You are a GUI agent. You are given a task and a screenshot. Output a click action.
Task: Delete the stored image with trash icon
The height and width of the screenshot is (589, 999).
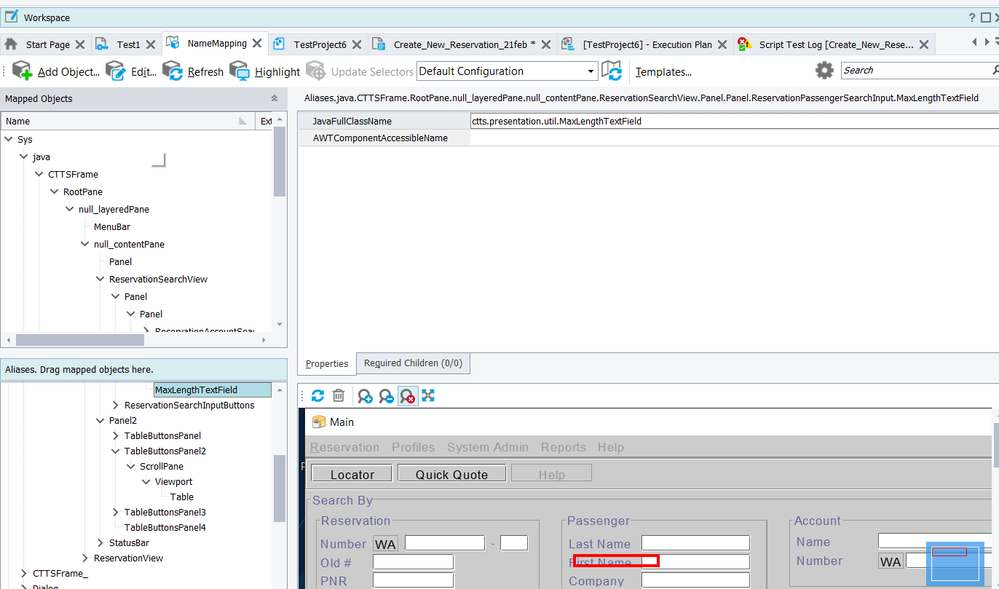click(339, 396)
